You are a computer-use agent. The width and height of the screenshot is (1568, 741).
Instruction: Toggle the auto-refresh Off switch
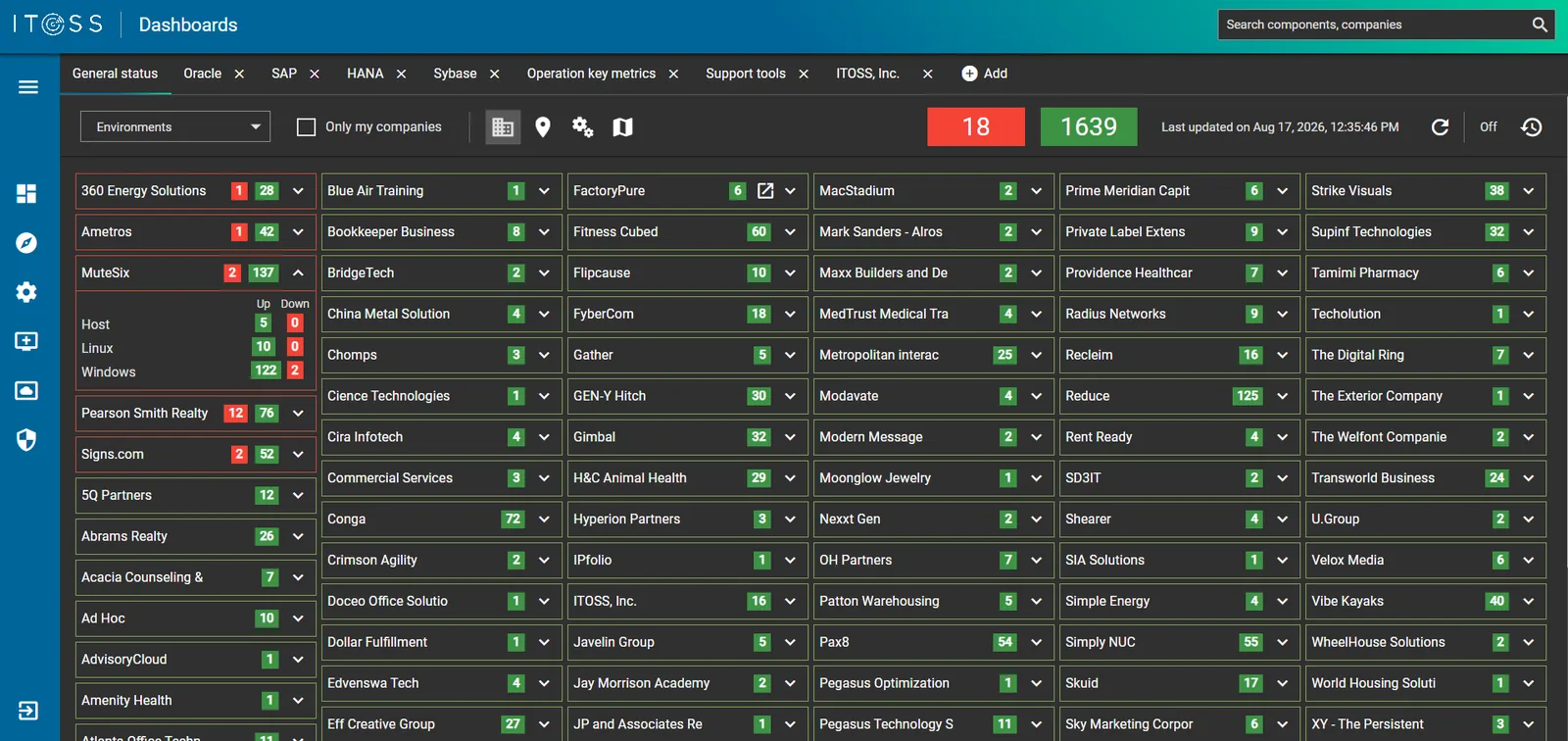click(x=1488, y=126)
